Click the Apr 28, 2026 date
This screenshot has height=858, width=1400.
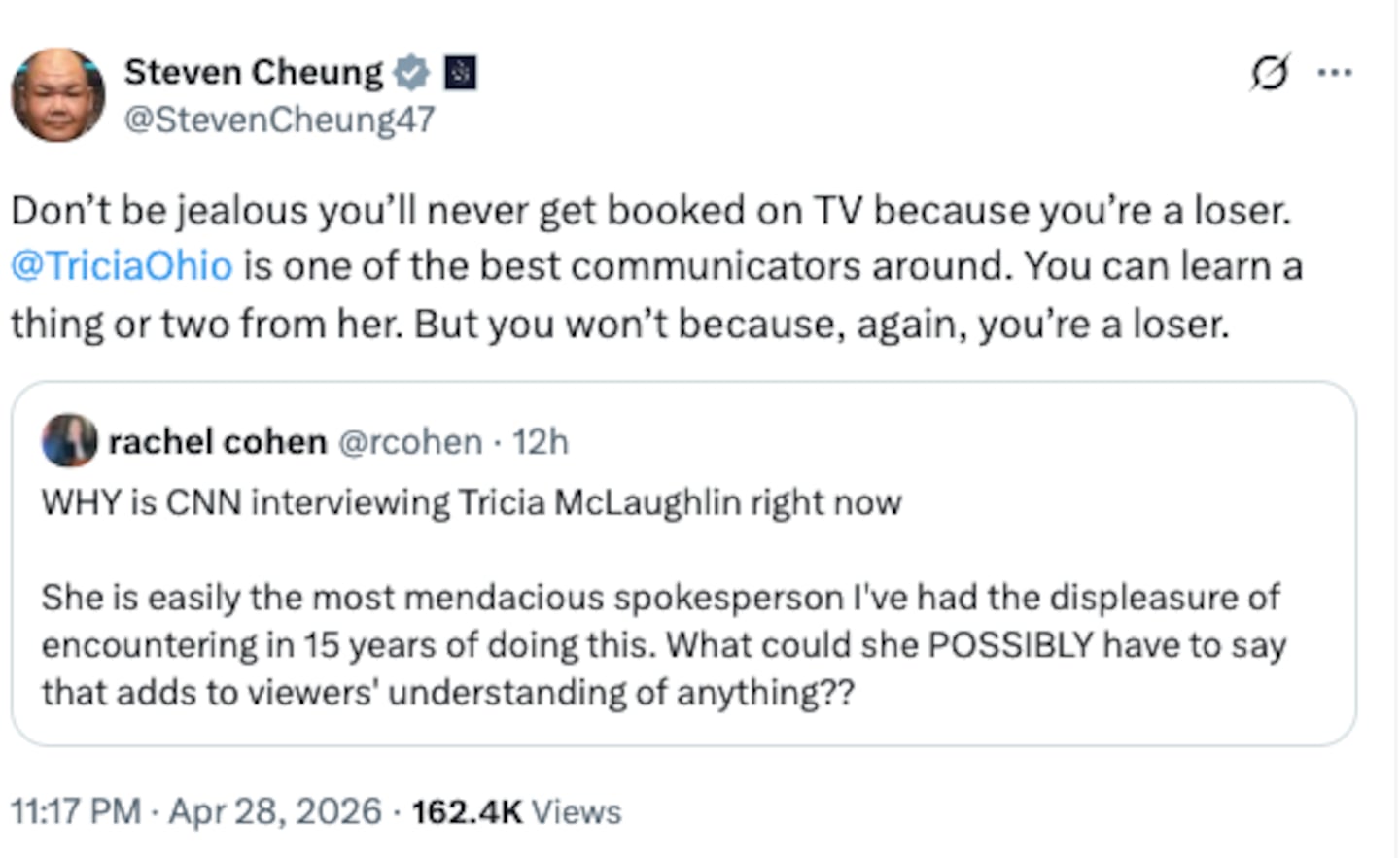(275, 811)
